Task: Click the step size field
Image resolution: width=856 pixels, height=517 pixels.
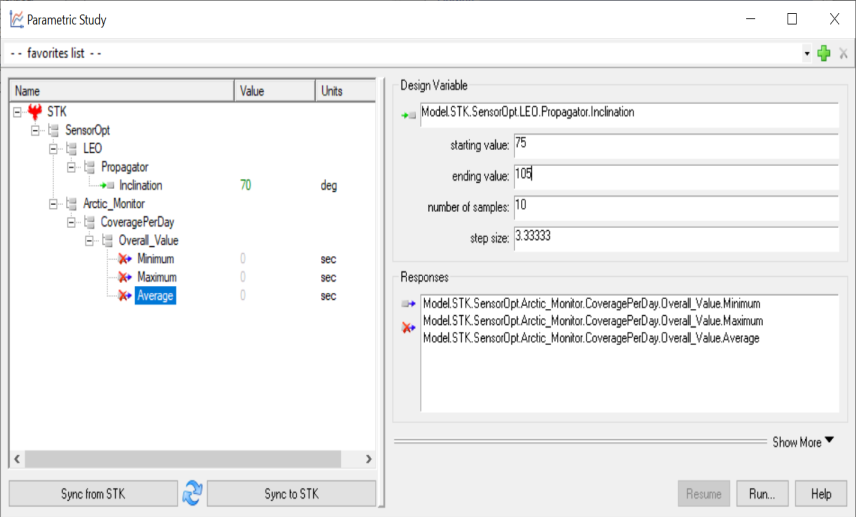Action: coord(676,239)
